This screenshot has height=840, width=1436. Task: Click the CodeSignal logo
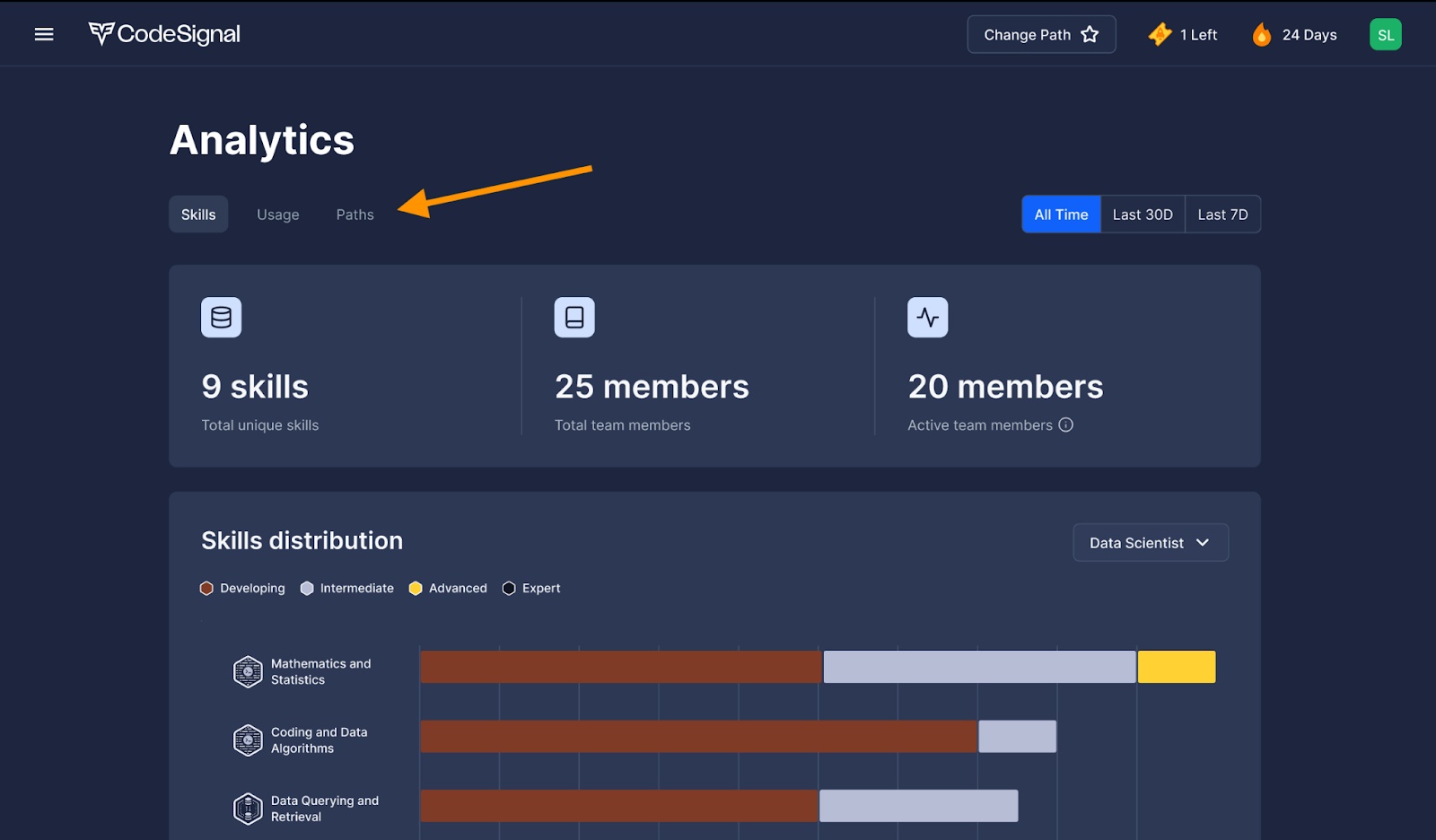(164, 34)
